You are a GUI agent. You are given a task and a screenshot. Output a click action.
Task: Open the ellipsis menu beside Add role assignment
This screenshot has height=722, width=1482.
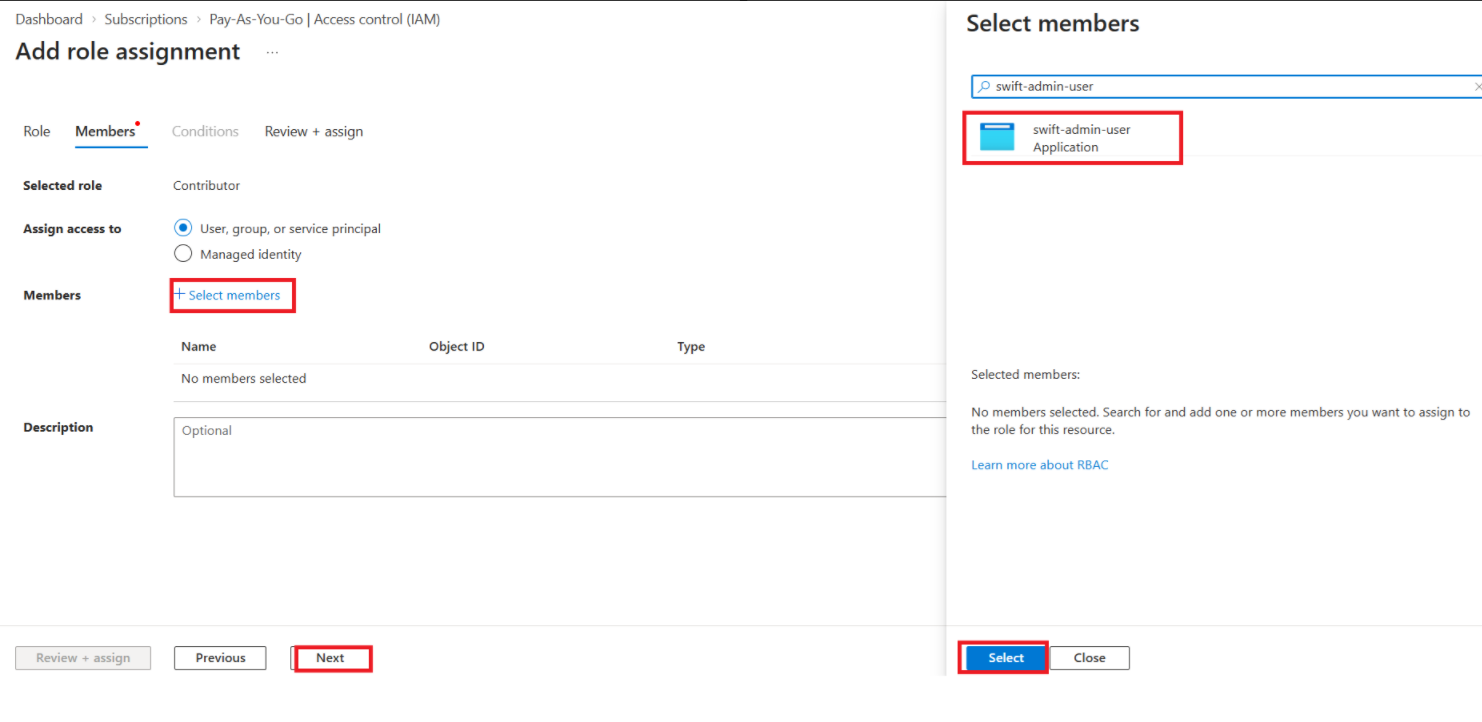click(272, 52)
